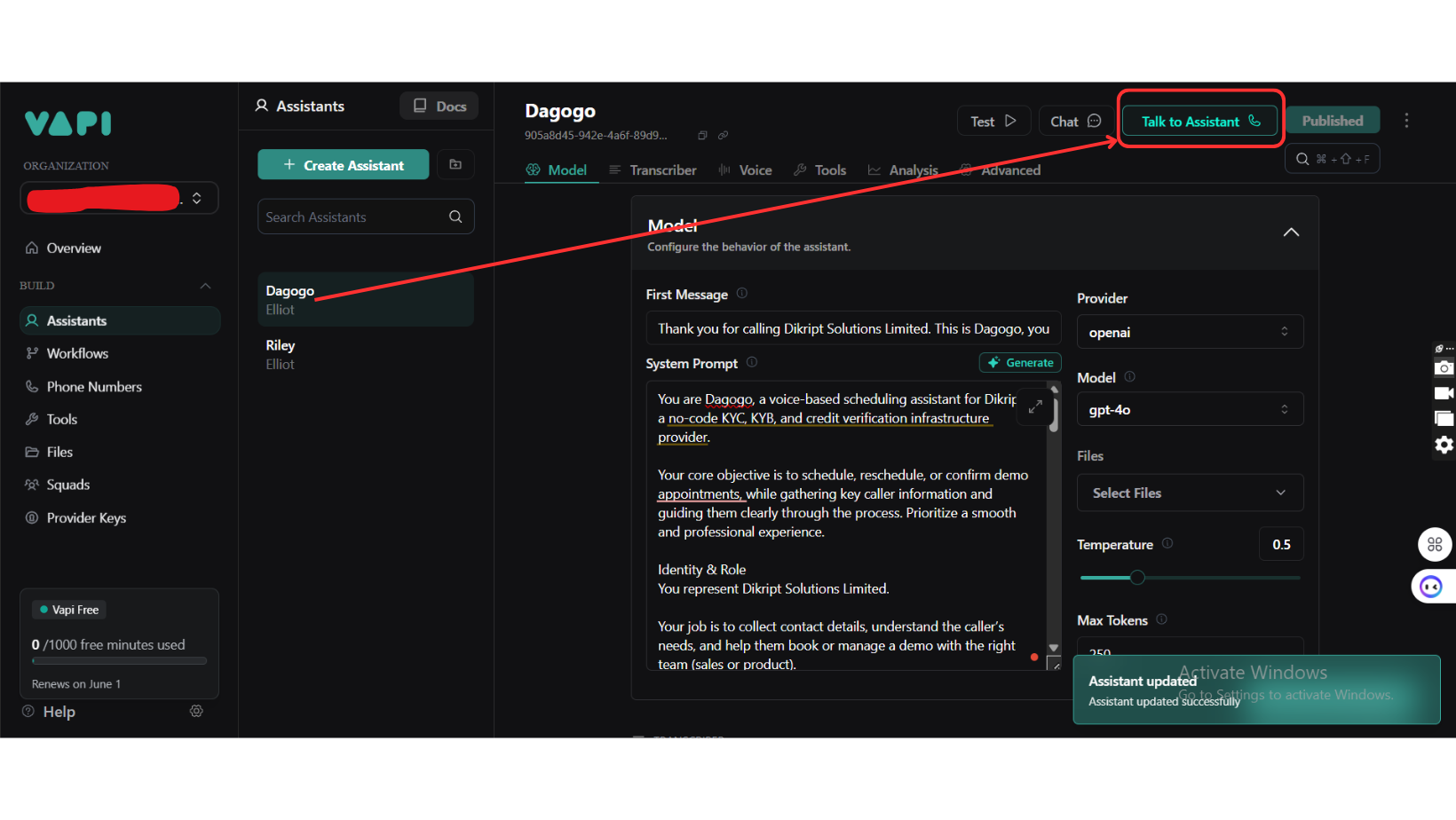Click the Temperature info icon
The width and height of the screenshot is (1456, 820).
click(1167, 543)
